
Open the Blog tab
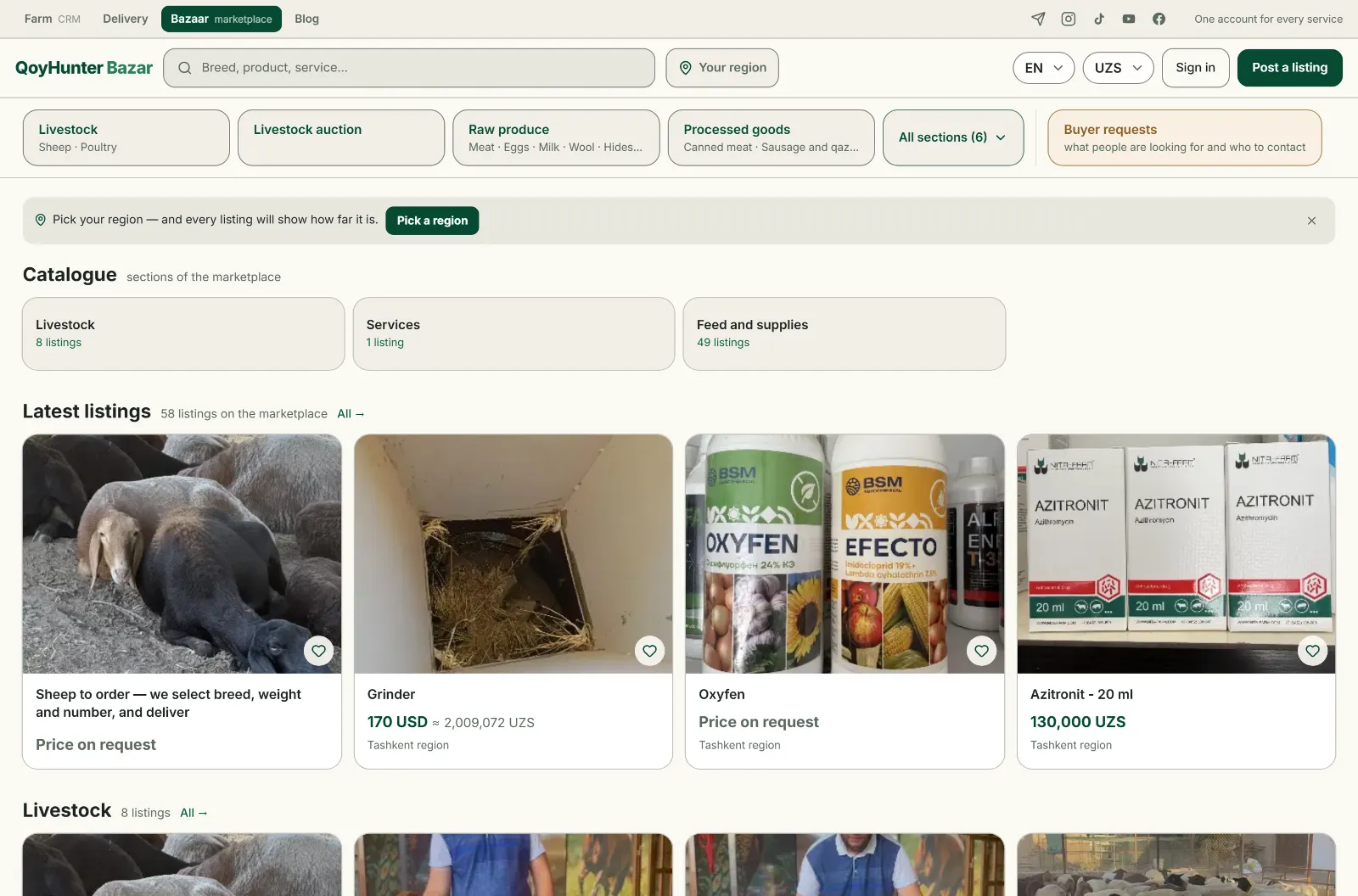[x=307, y=19]
